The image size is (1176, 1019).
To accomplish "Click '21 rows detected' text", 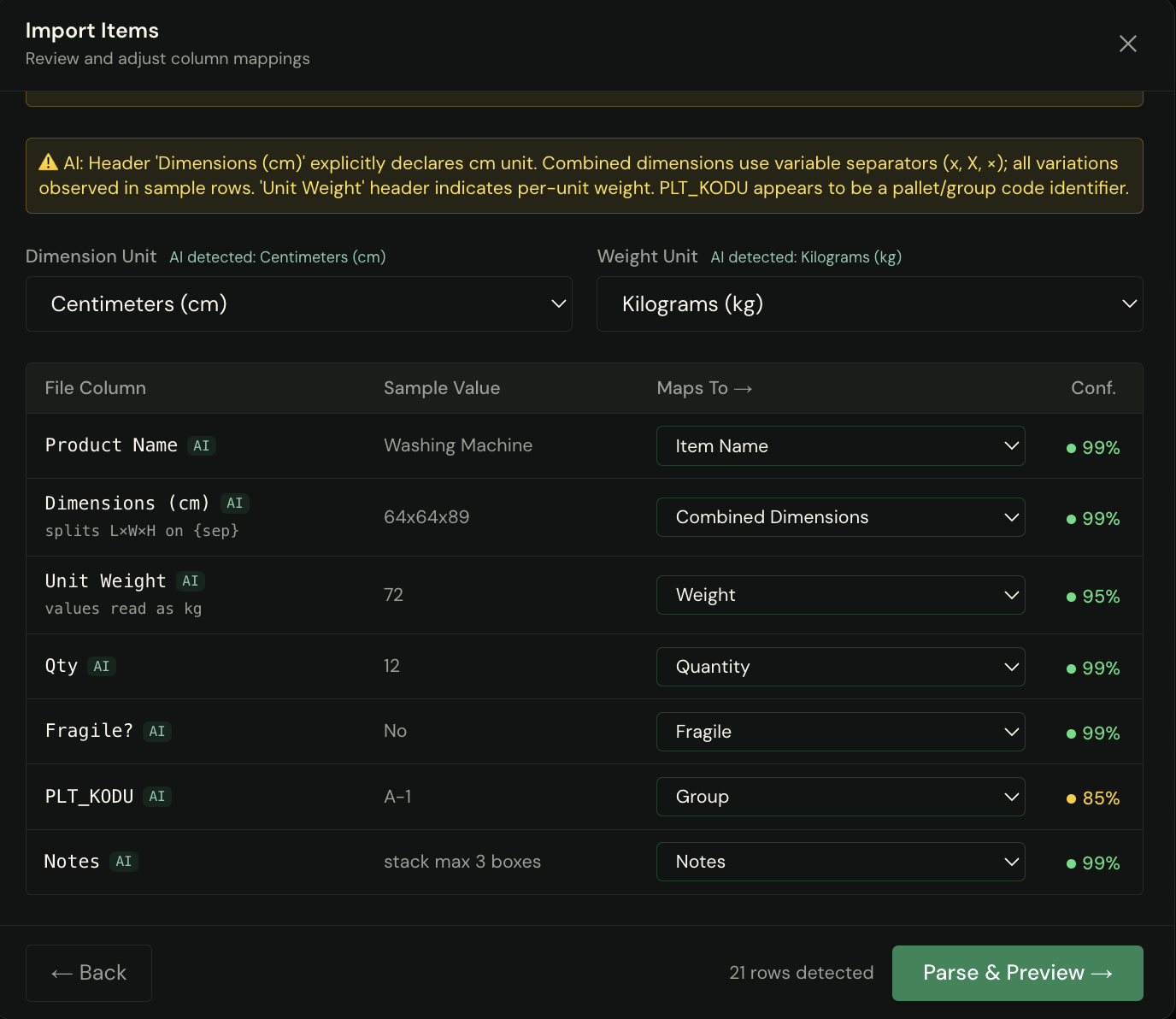I will [802, 973].
